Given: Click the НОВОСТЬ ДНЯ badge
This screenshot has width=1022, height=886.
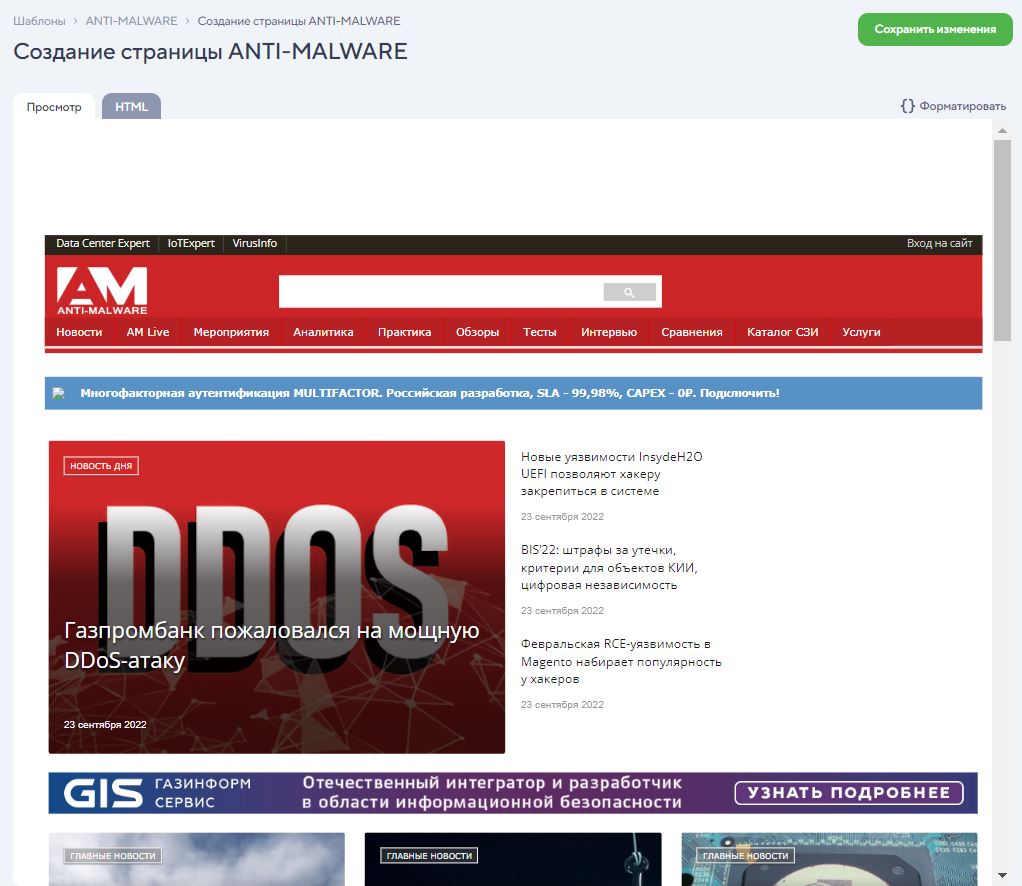Looking at the screenshot, I should click(x=101, y=466).
